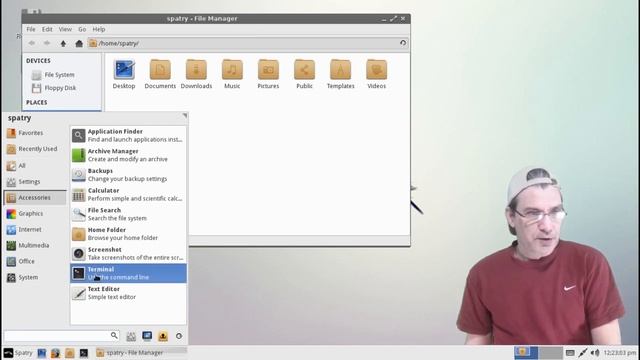
Task: Open File menu in File Manager
Action: point(31,29)
